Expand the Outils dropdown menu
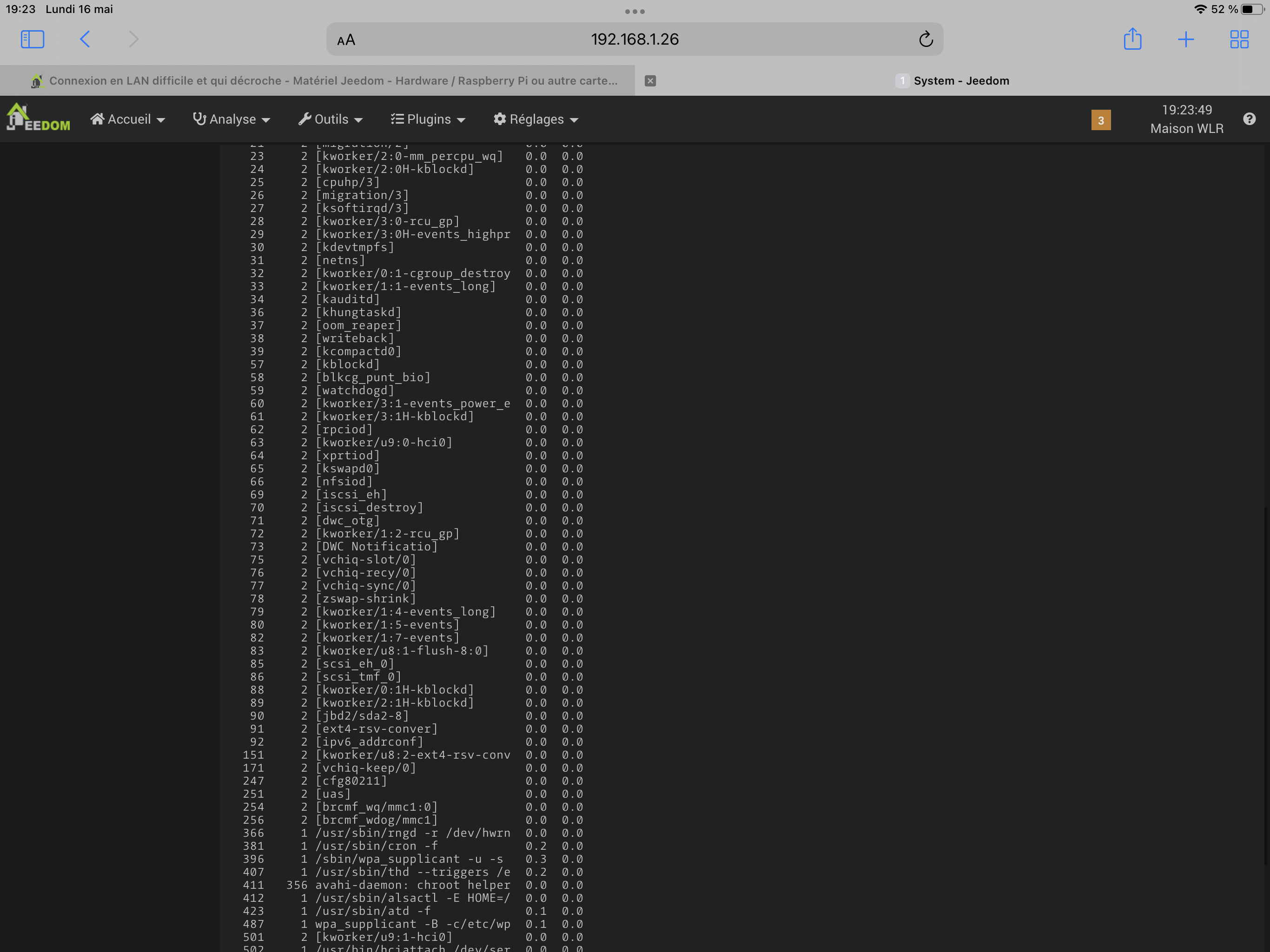The height and width of the screenshot is (952, 1270). (331, 119)
